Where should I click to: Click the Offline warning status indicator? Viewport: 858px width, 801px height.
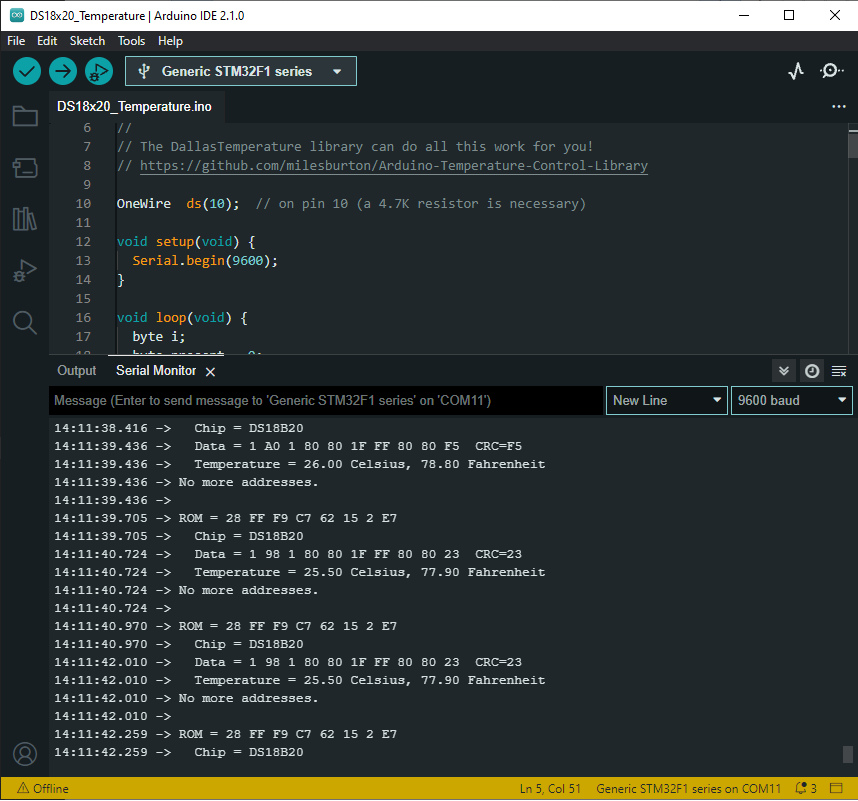43,788
